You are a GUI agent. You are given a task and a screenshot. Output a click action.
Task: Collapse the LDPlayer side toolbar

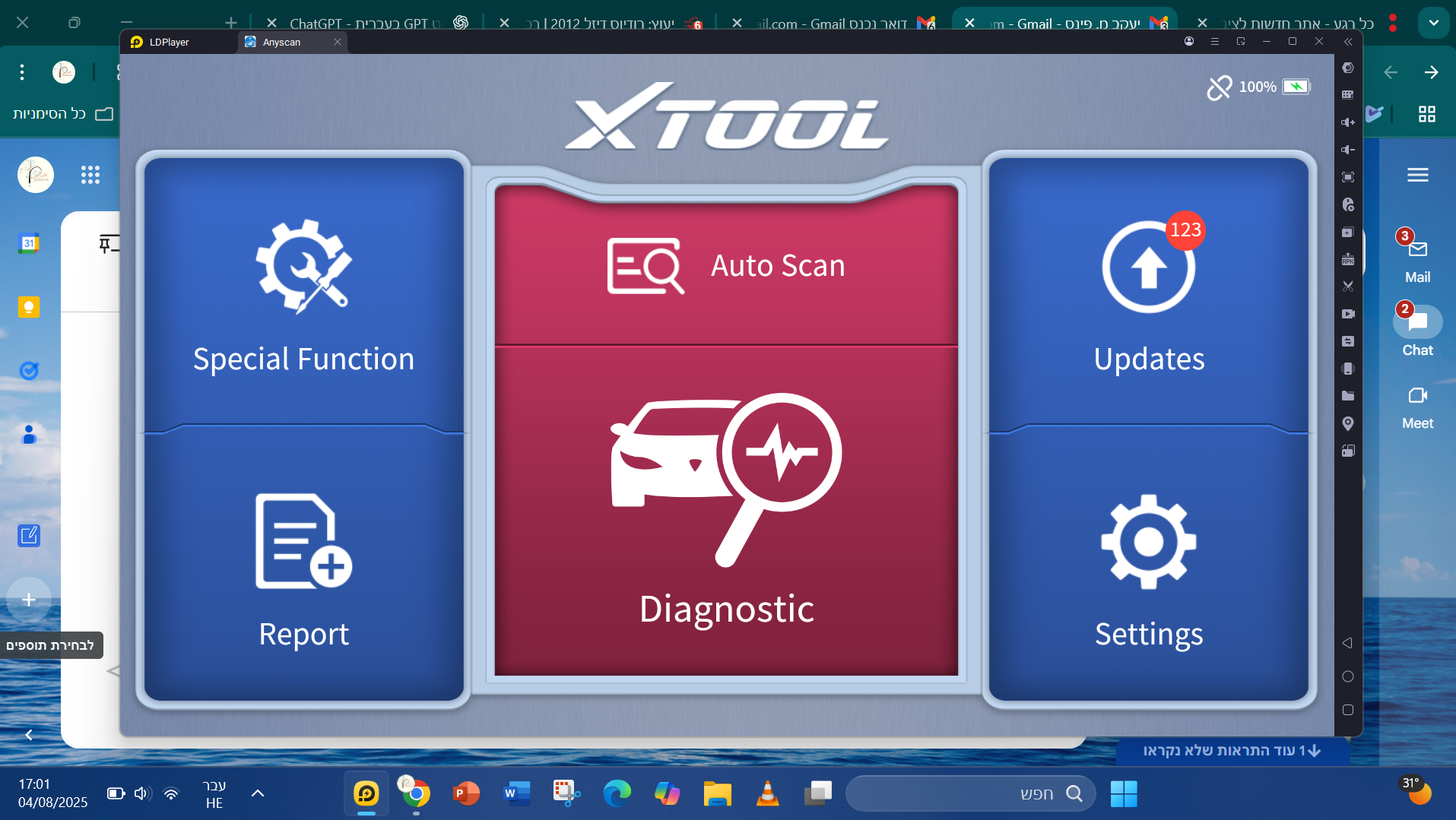click(x=1348, y=42)
